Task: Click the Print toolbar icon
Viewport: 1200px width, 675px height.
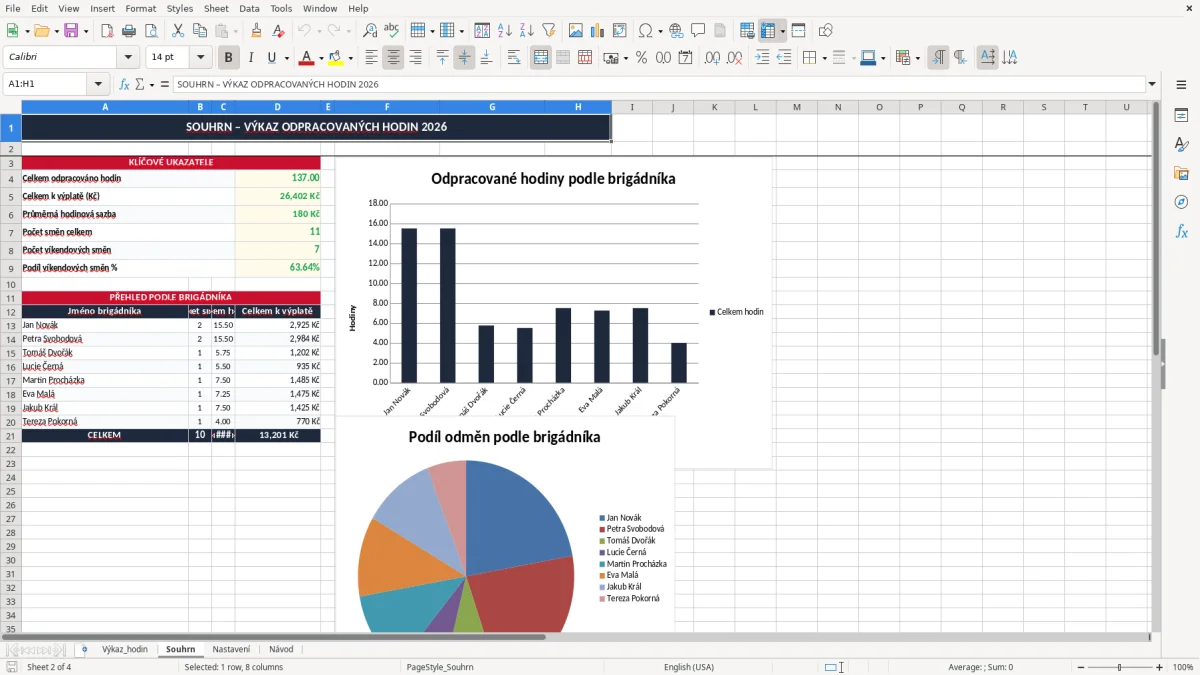Action: [129, 31]
